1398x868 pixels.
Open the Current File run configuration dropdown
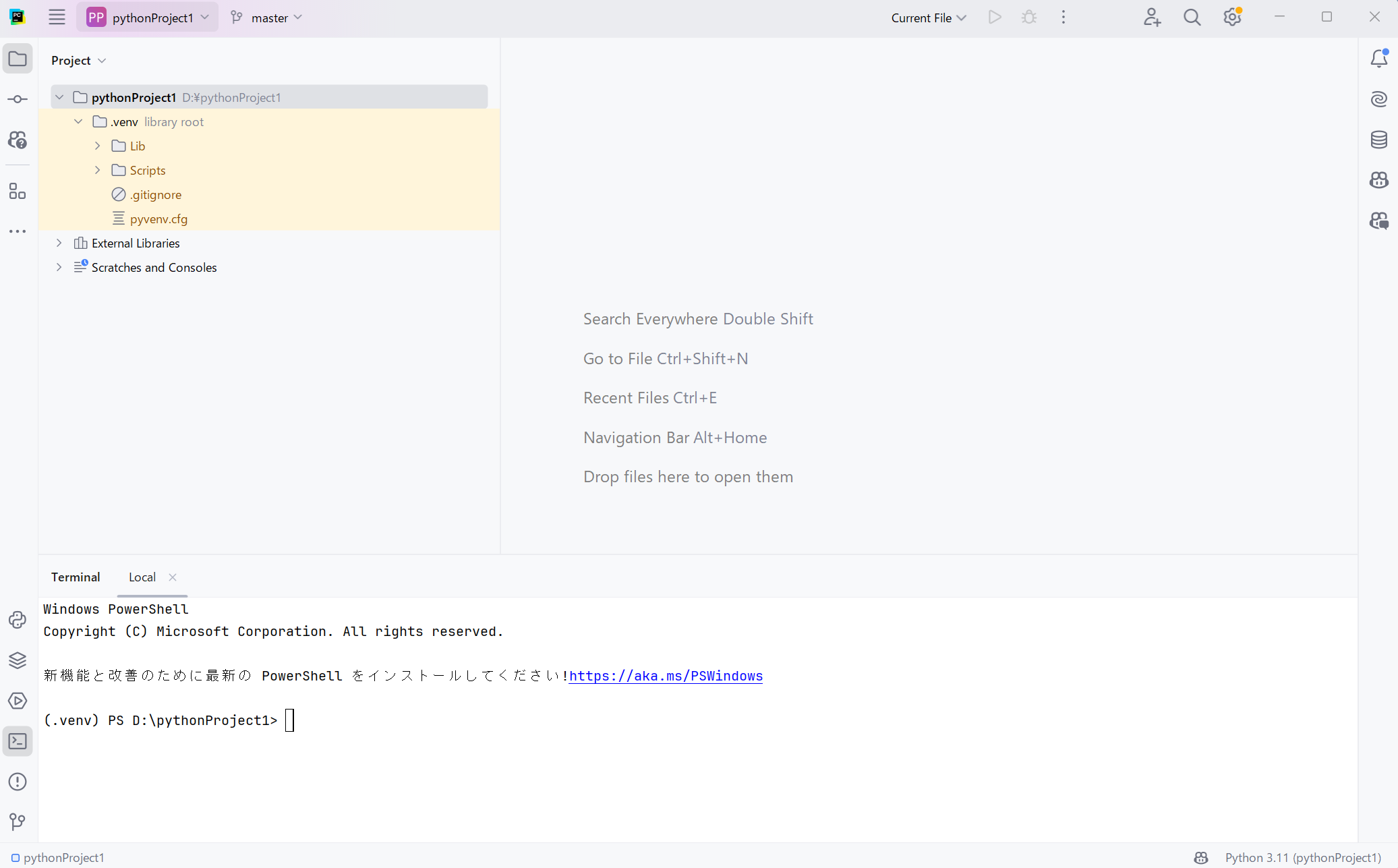[929, 17]
